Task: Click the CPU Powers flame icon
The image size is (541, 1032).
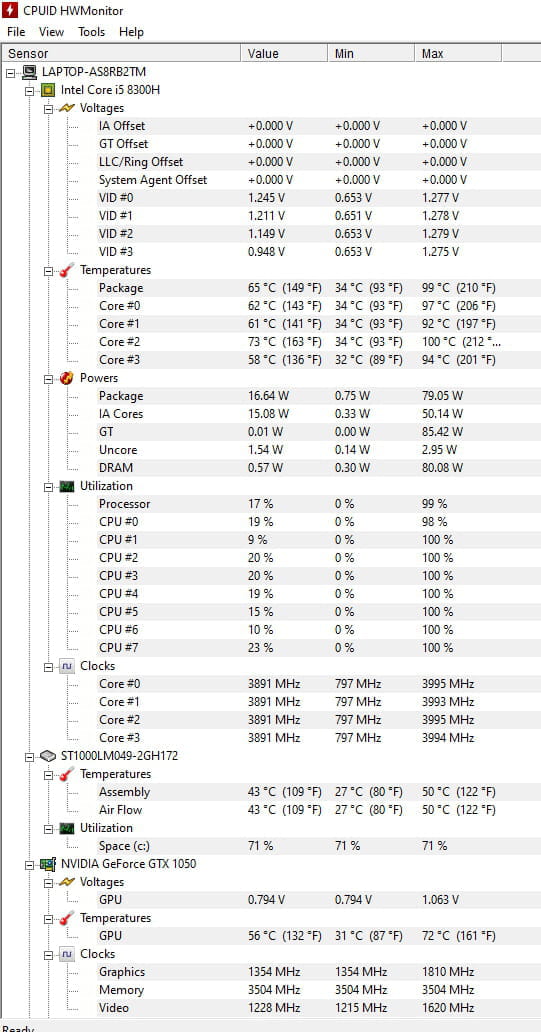Action: point(66,378)
